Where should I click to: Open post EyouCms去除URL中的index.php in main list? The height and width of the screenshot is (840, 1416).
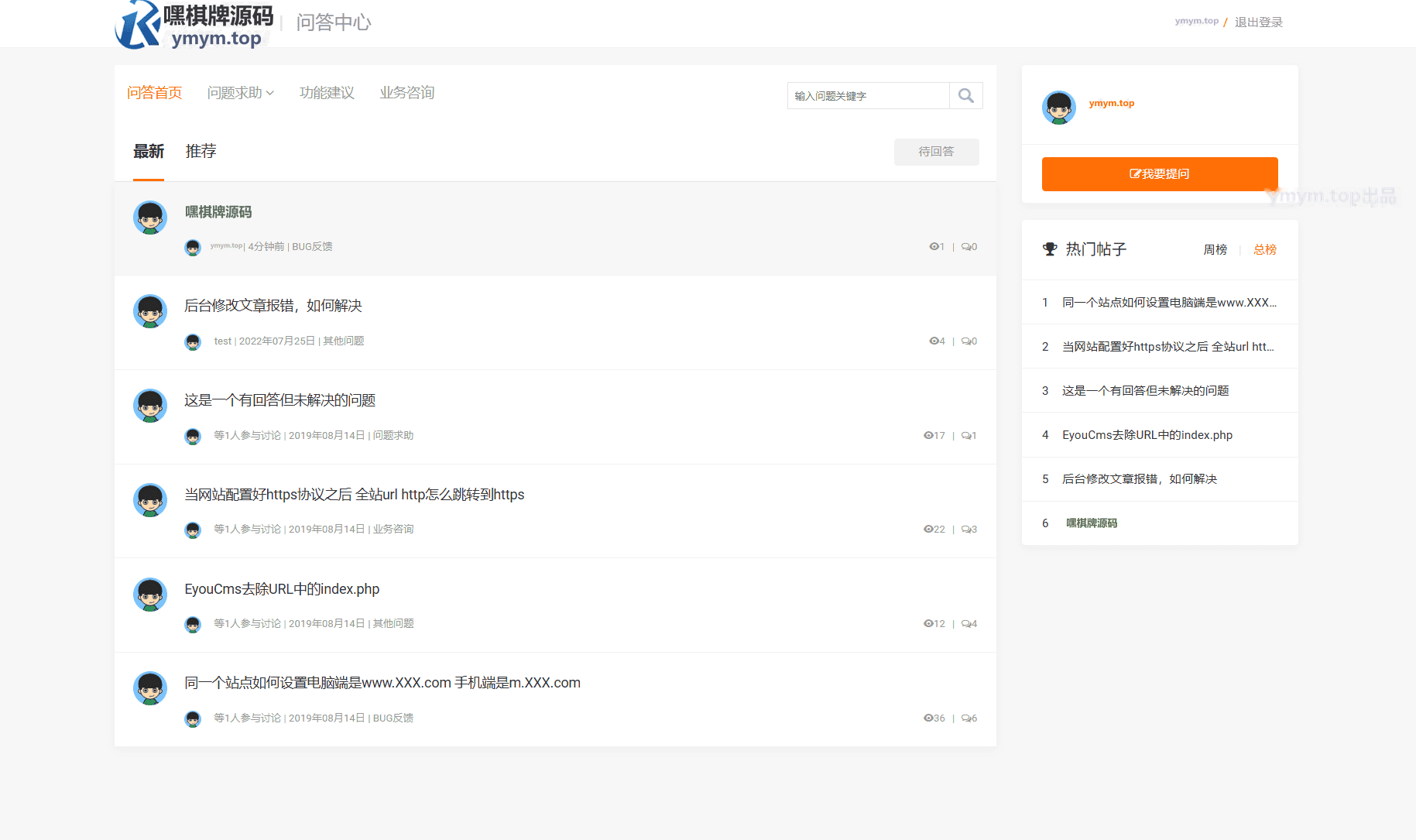(x=282, y=589)
